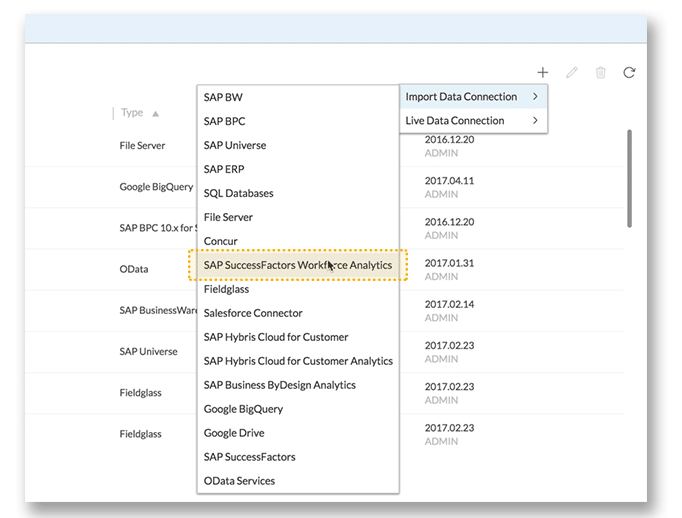Click the pencil edit icon
682x518 pixels.
tap(572, 72)
